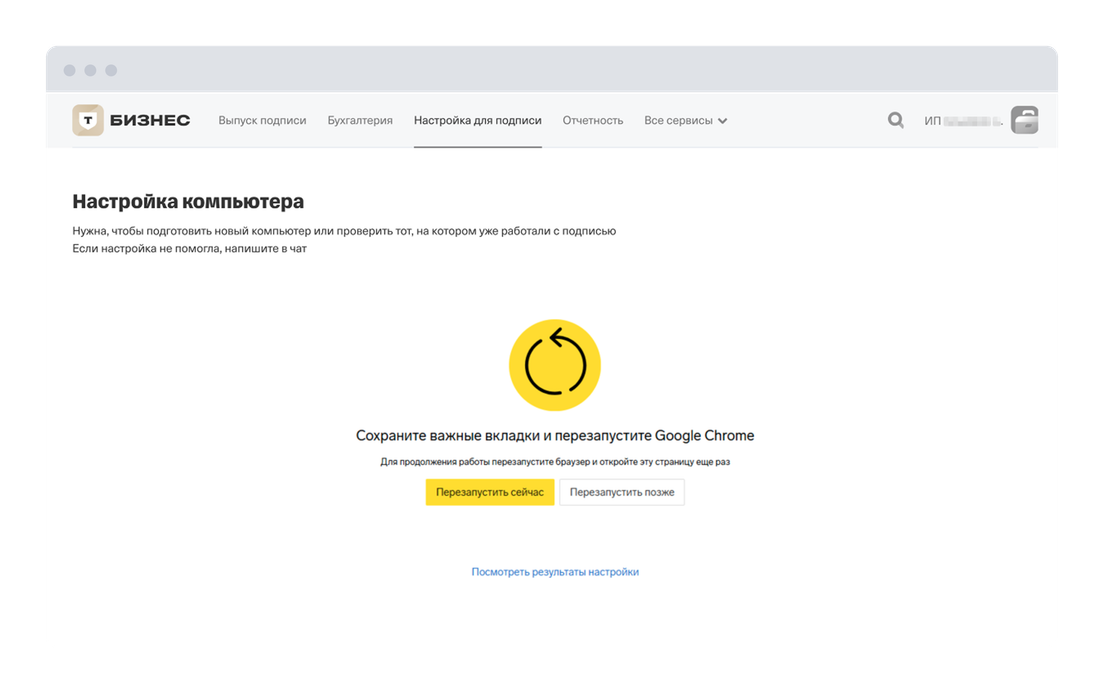Open Посмотреть результаты настройки link

click(555, 572)
